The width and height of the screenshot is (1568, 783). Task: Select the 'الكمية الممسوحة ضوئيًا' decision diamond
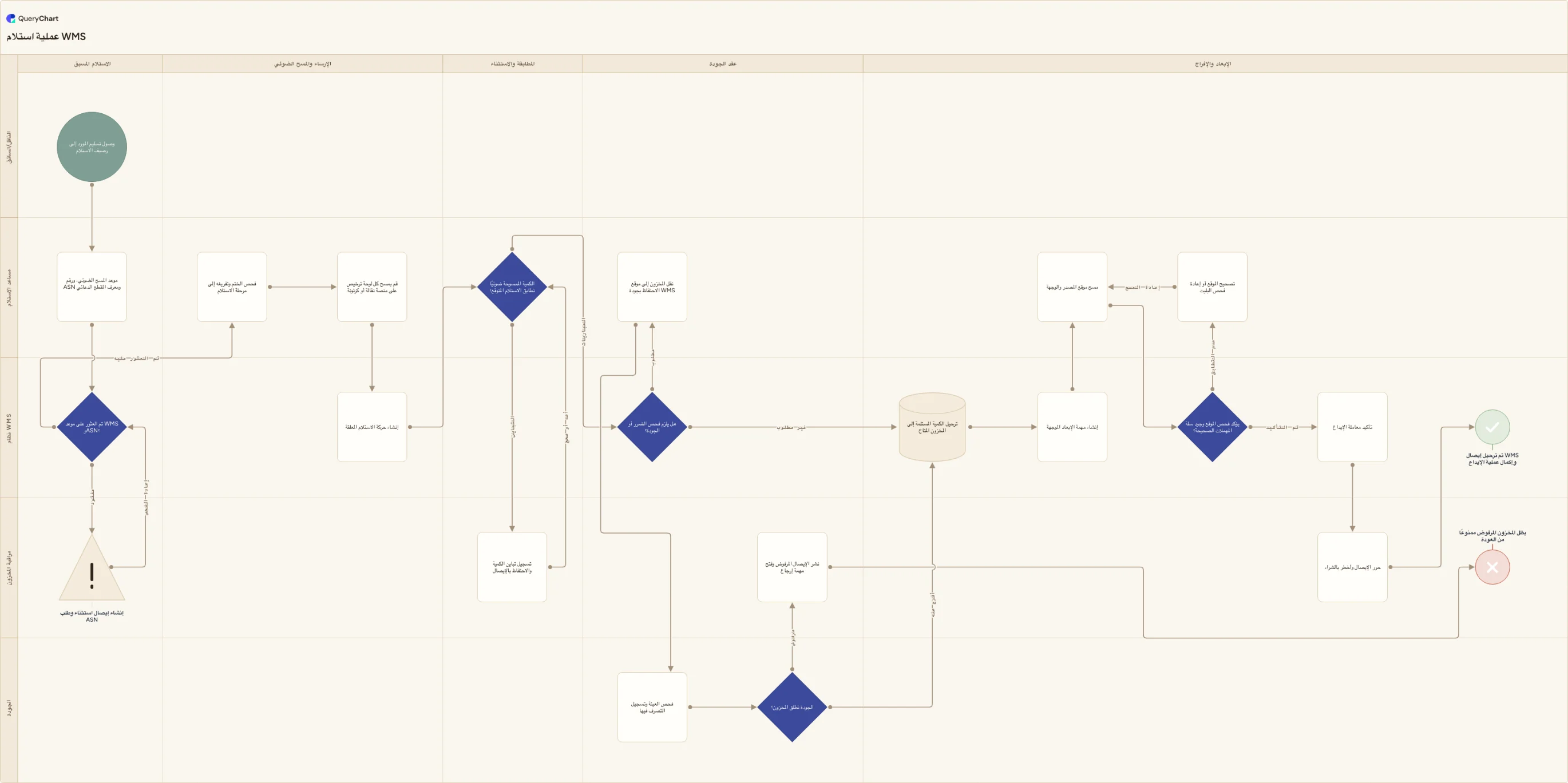click(x=512, y=287)
